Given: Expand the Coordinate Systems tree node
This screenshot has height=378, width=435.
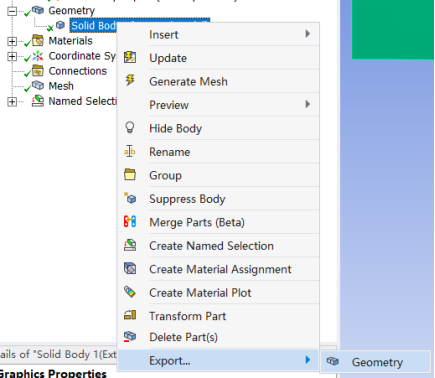Looking at the screenshot, I should [12, 56].
